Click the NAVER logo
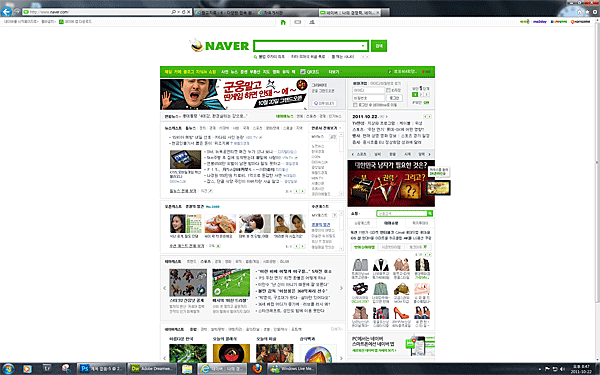600x375 pixels. click(x=220, y=46)
